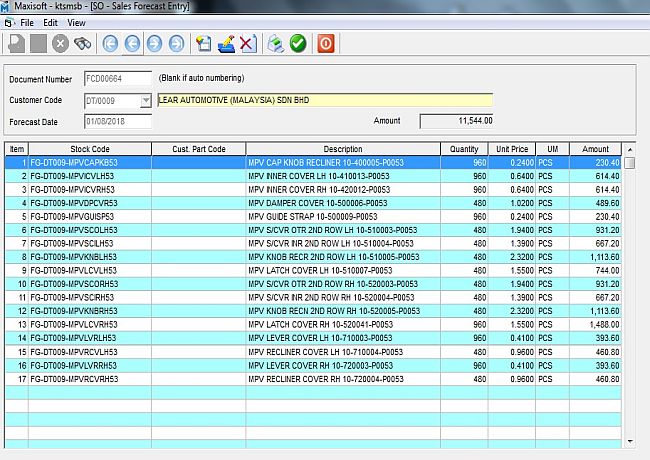Click the New document toolbar icon
650x460 pixels.
click(17, 44)
